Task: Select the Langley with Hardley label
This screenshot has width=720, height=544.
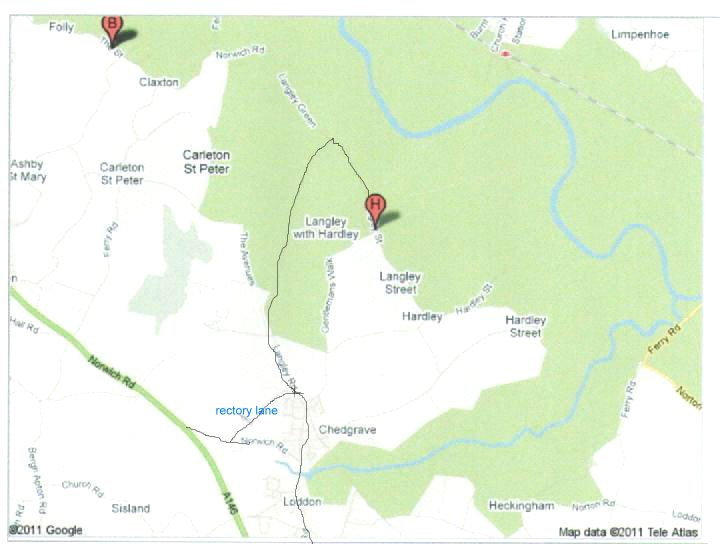Action: tap(326, 228)
